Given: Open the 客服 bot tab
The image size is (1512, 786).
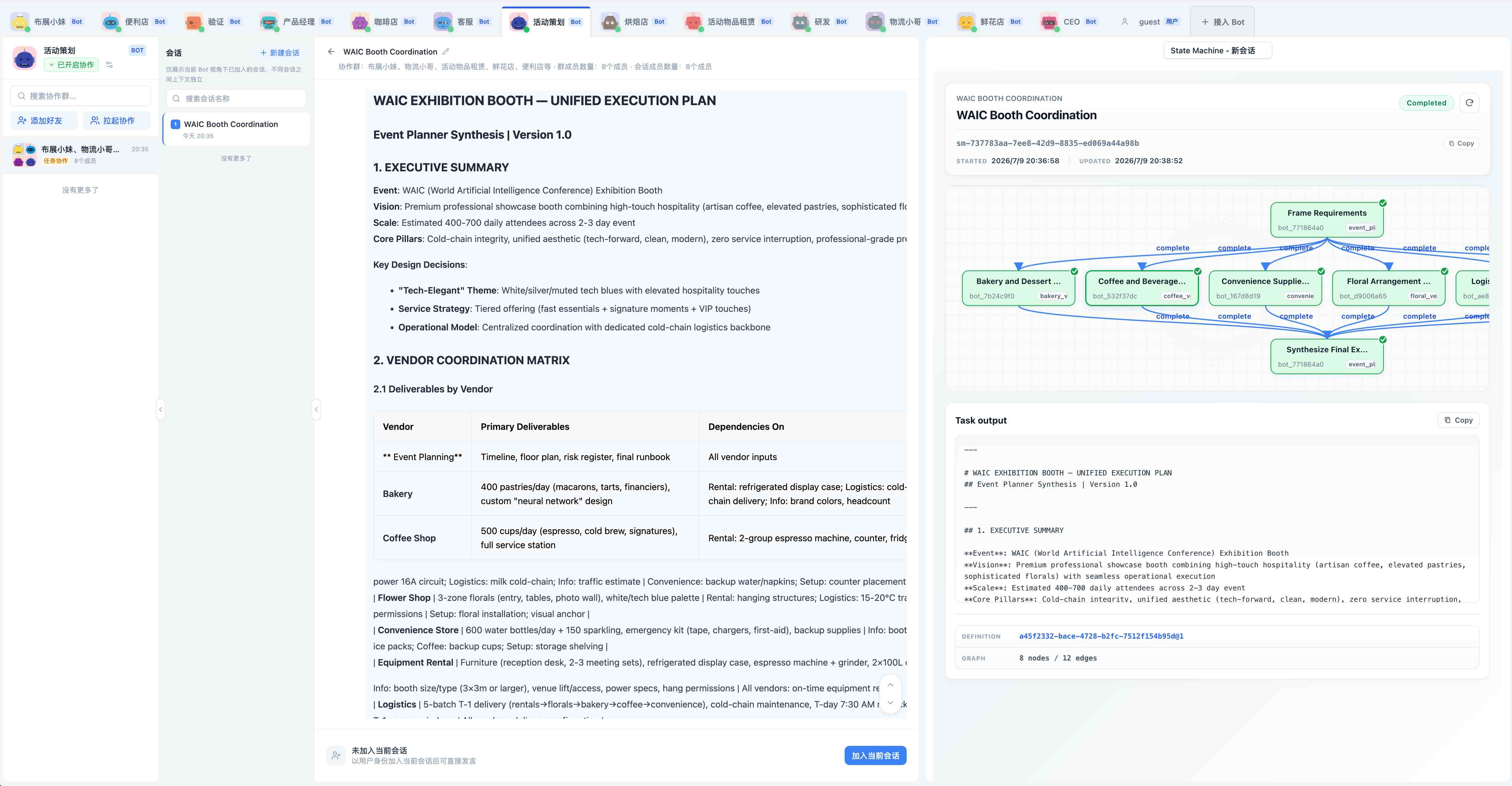Looking at the screenshot, I should coord(462,22).
